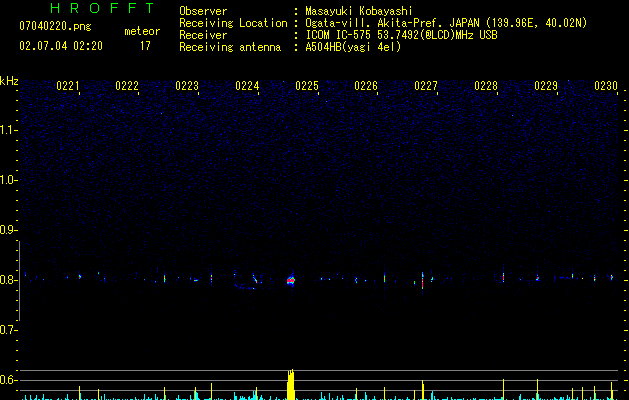Click the kHz axis unit label

tap(9, 81)
